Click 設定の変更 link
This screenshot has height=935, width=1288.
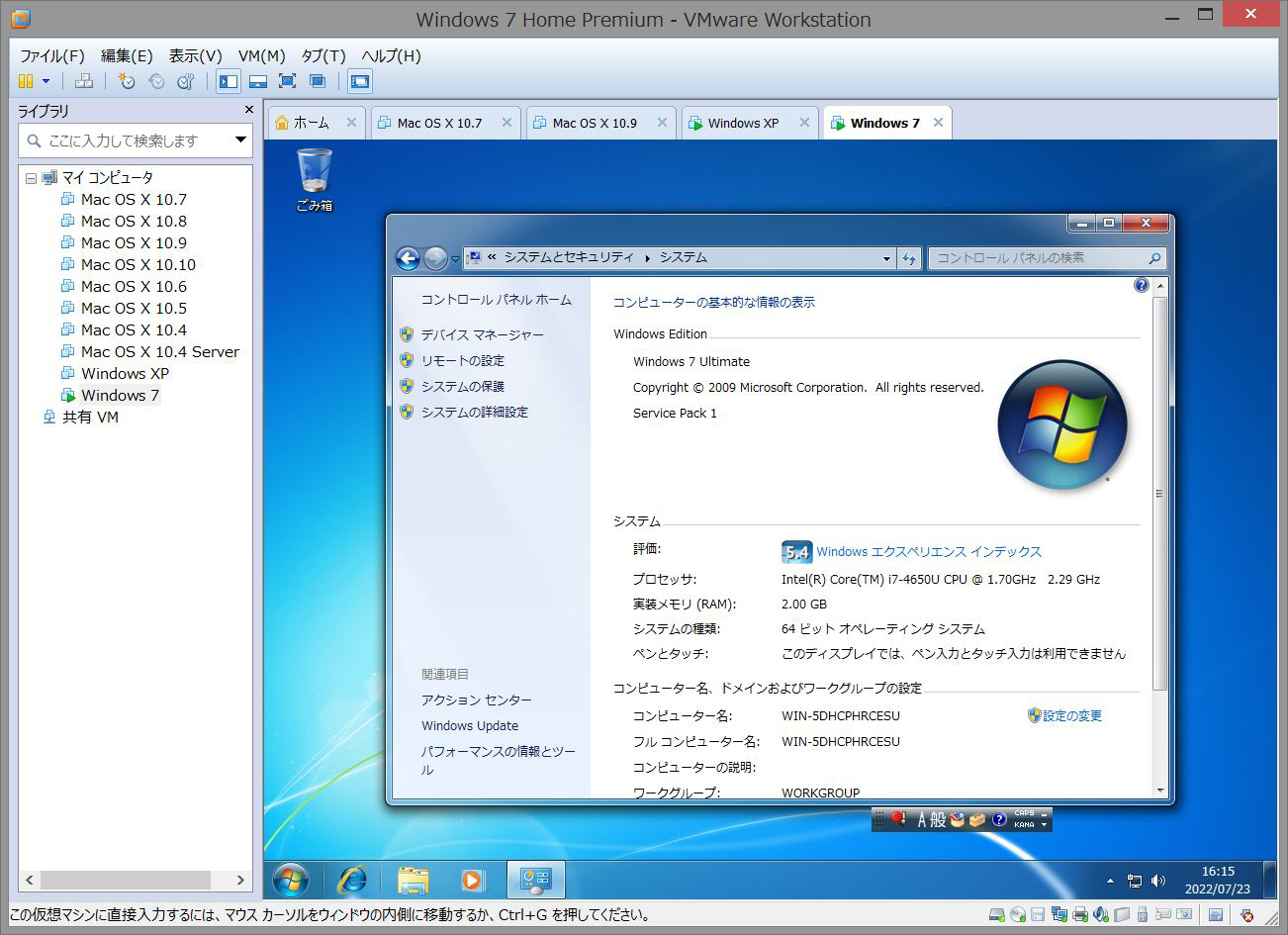click(1071, 715)
